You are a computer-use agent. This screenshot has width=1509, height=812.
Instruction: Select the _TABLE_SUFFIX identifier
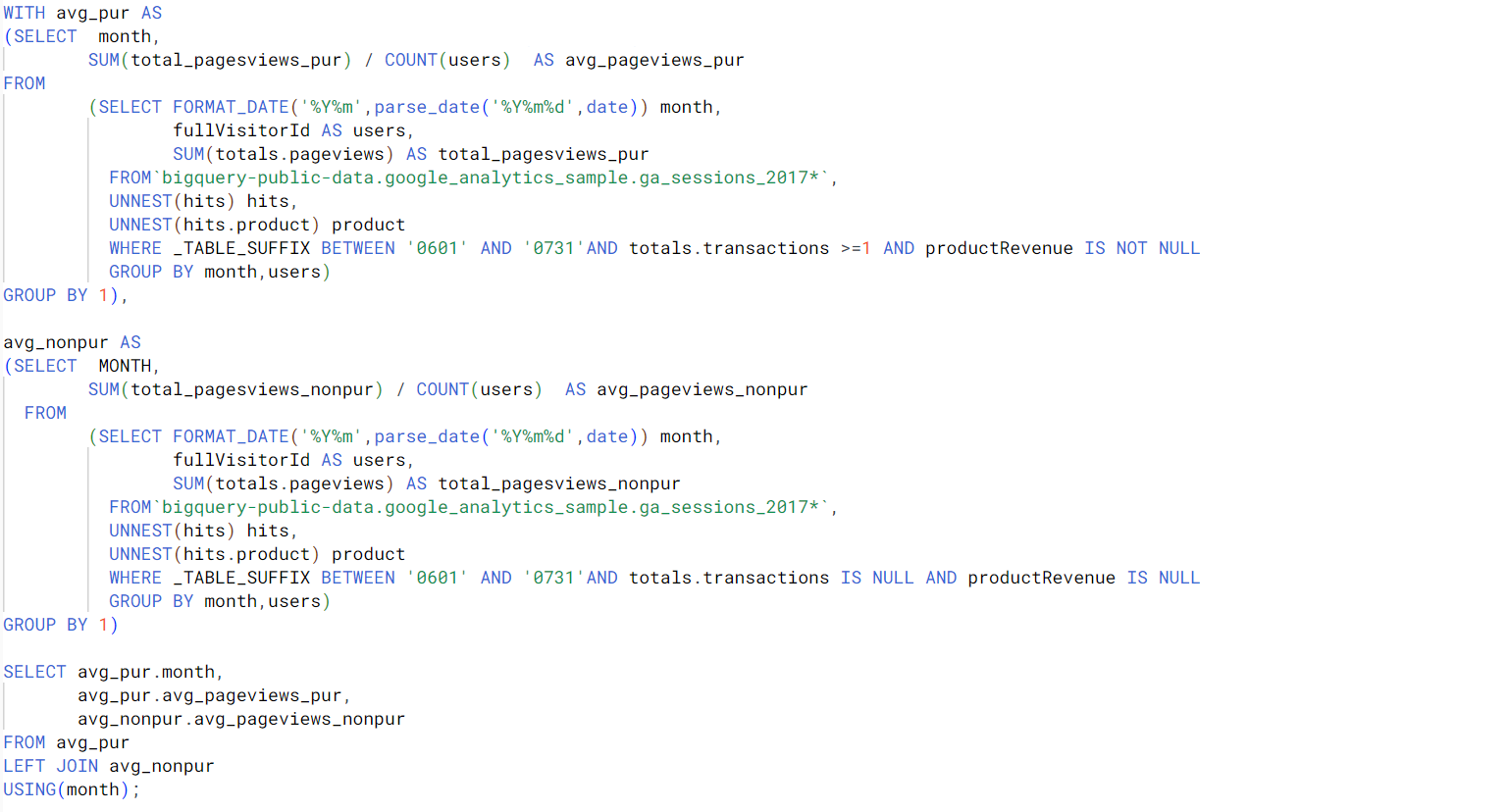point(242,248)
